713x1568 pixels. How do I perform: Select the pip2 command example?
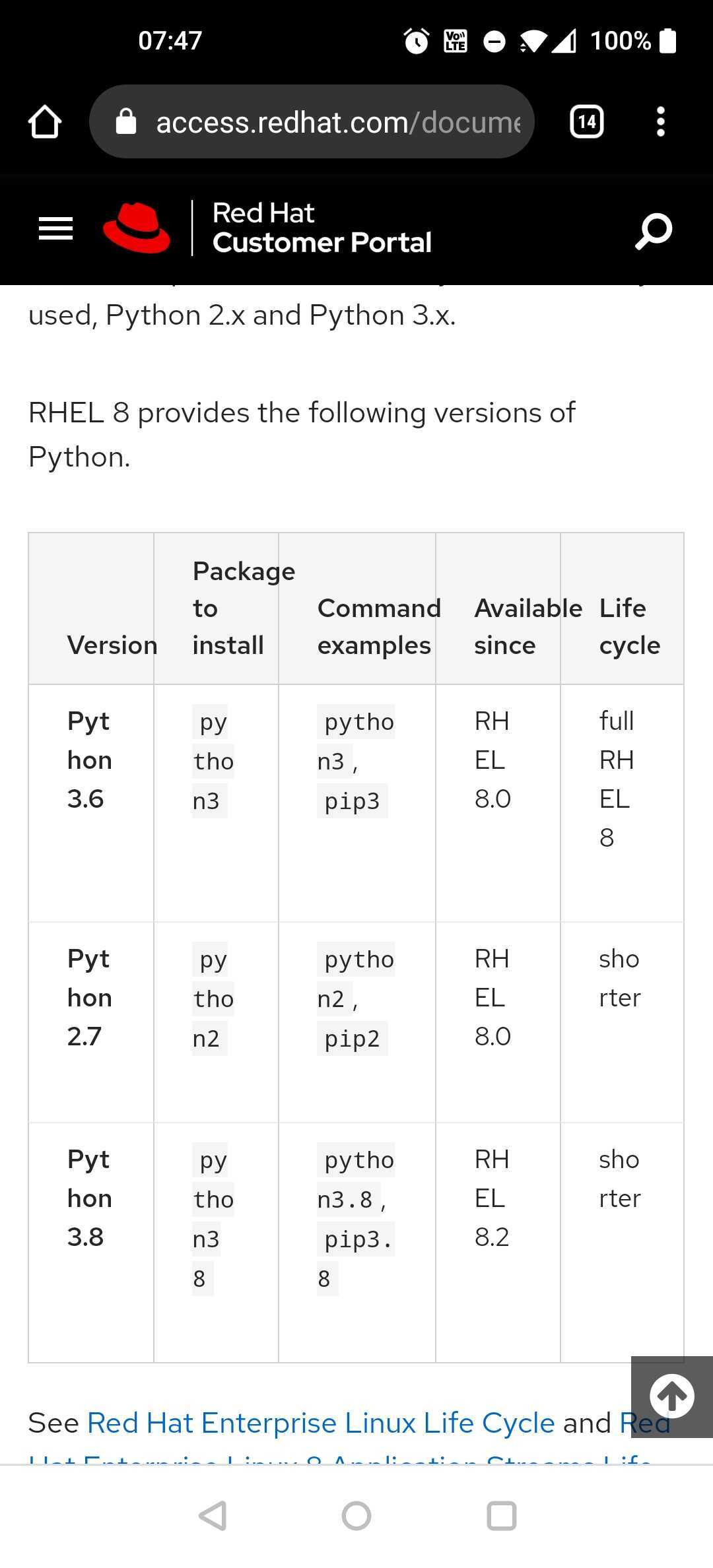coord(352,1037)
